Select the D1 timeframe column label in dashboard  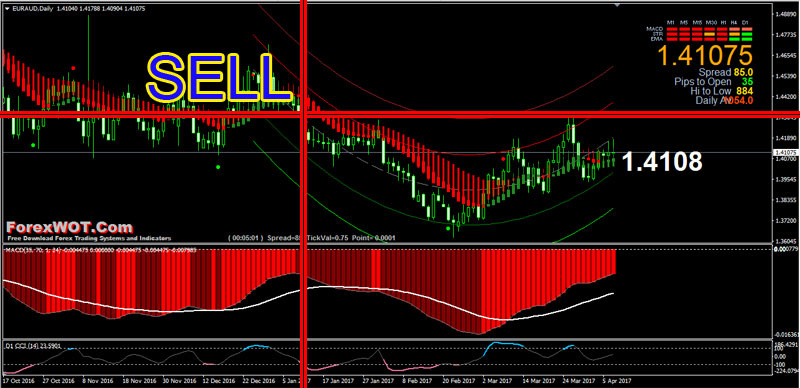[x=745, y=22]
